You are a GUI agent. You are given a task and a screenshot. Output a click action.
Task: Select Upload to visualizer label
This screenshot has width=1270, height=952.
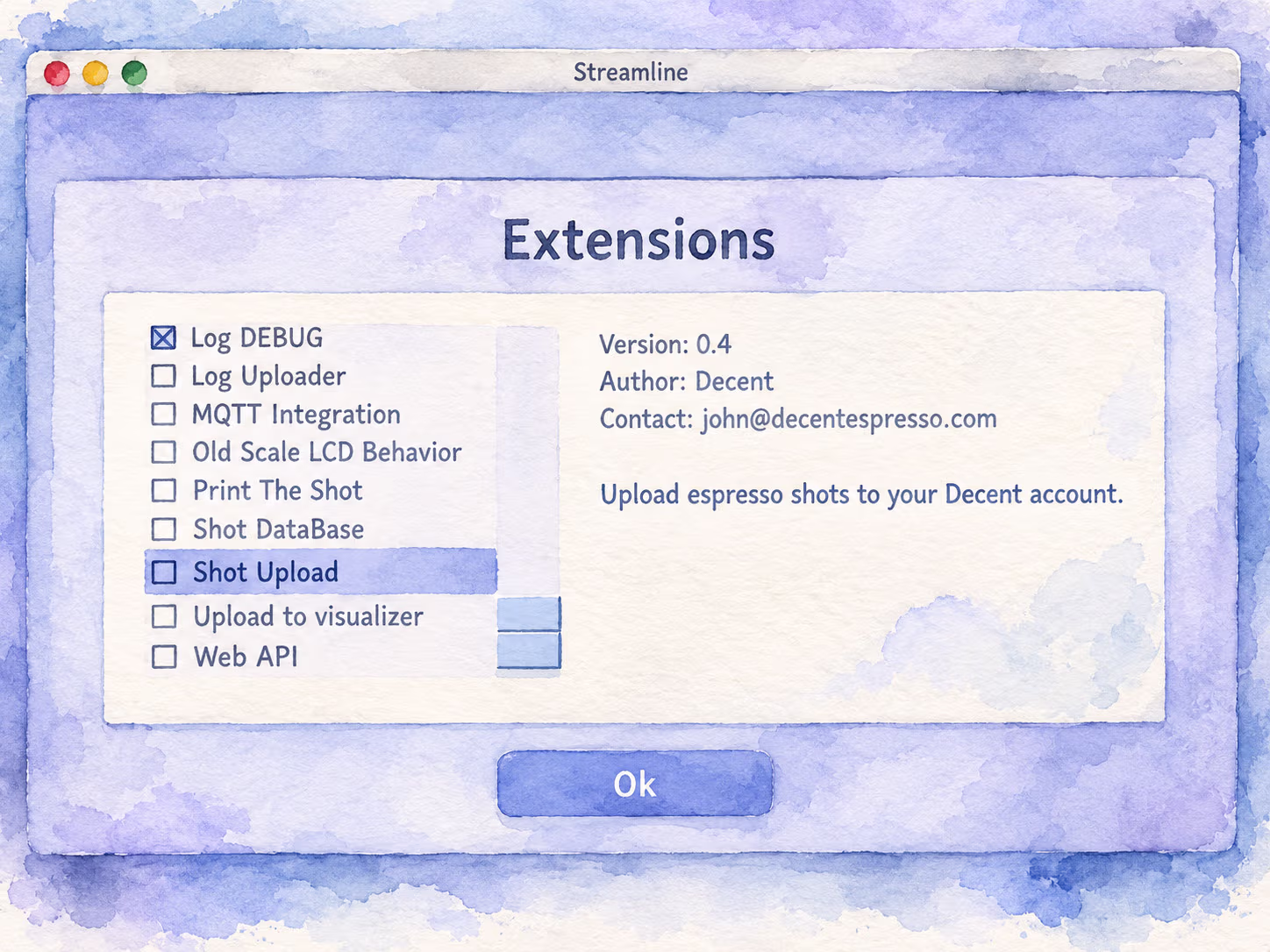308,616
